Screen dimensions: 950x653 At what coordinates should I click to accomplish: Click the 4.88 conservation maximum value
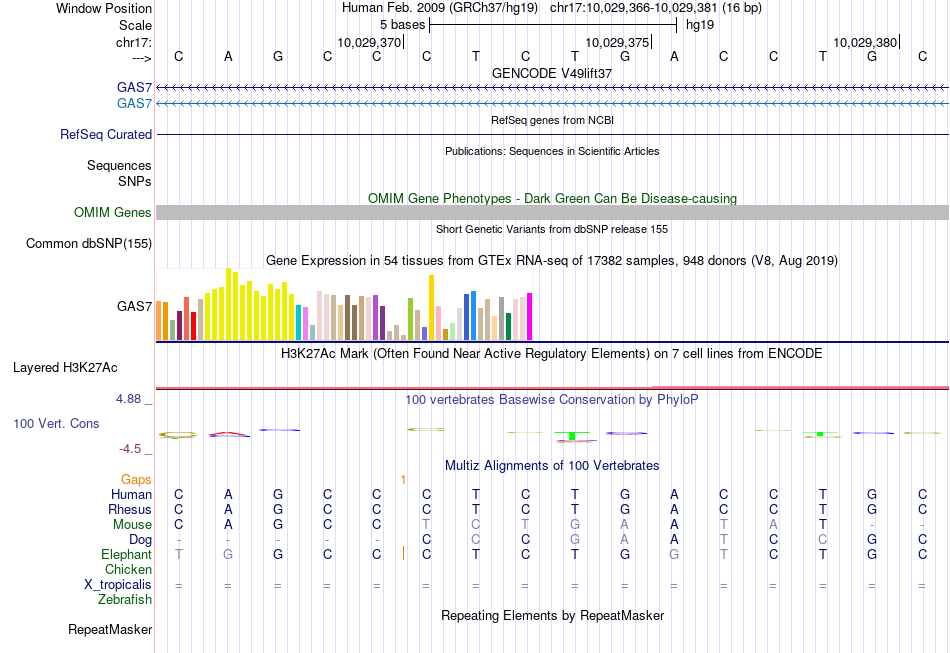tap(128, 399)
